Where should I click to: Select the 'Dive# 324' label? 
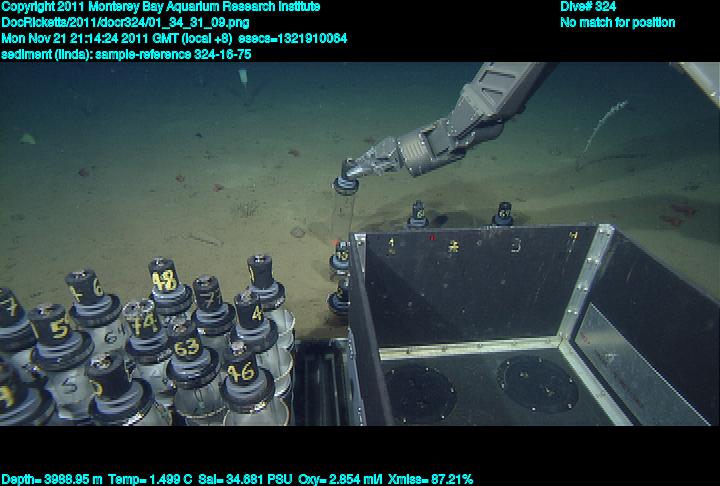click(588, 7)
